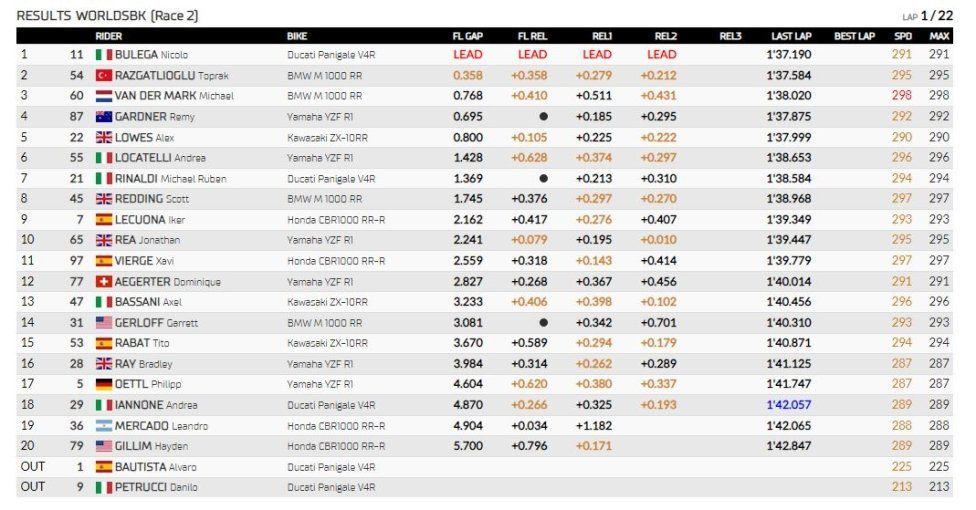976x510 pixels.
Task: Click blue last lap time 1'42.057
Action: point(789,405)
